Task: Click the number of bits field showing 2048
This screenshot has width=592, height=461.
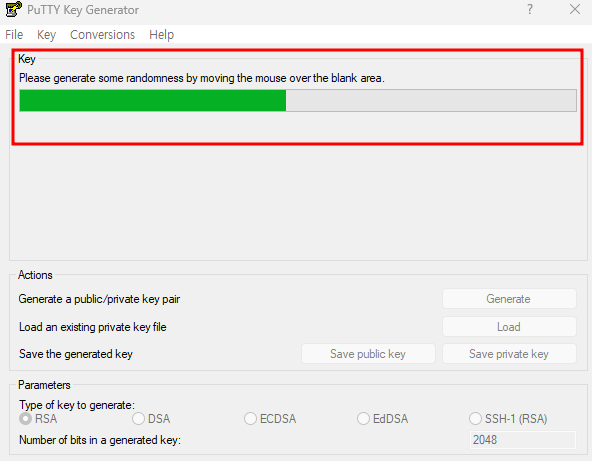Action: pyautogui.click(x=523, y=440)
